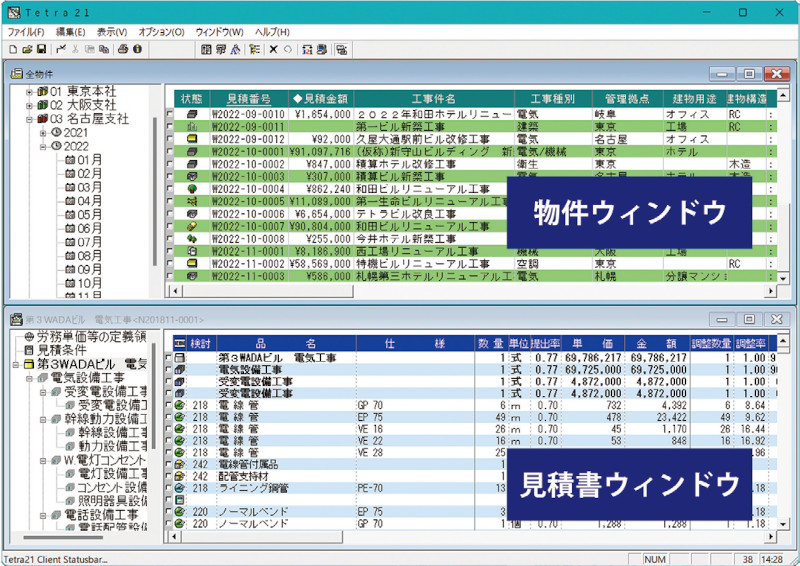Image resolution: width=800 pixels, height=566 pixels.
Task: Click the open folder toolbar icon
Action: [x=28, y=50]
